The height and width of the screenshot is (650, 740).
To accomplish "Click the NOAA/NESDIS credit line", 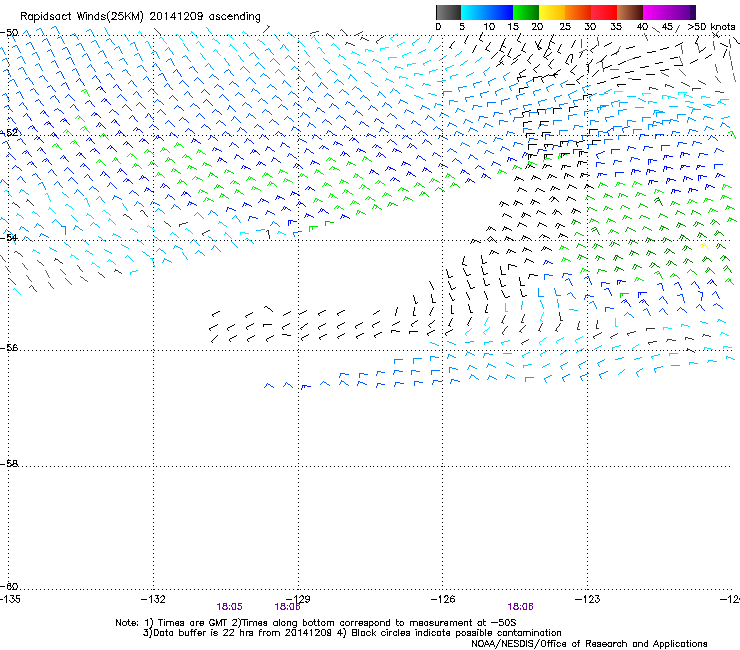I will click(x=589, y=644).
